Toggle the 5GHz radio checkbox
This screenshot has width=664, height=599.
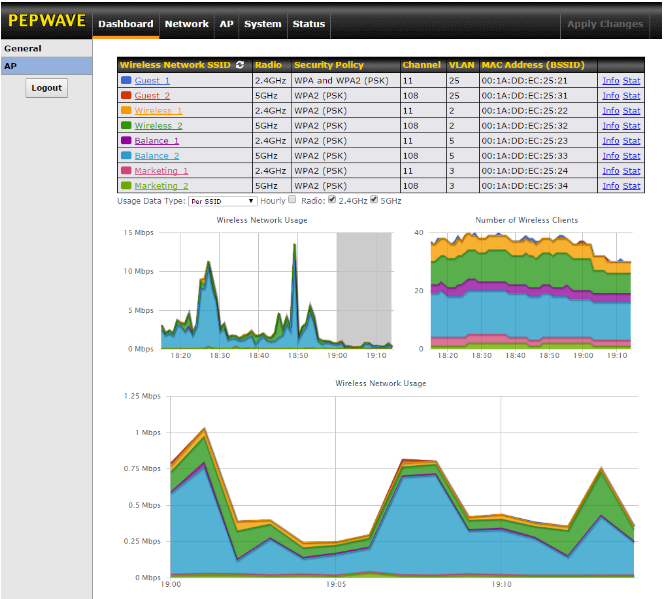(374, 201)
